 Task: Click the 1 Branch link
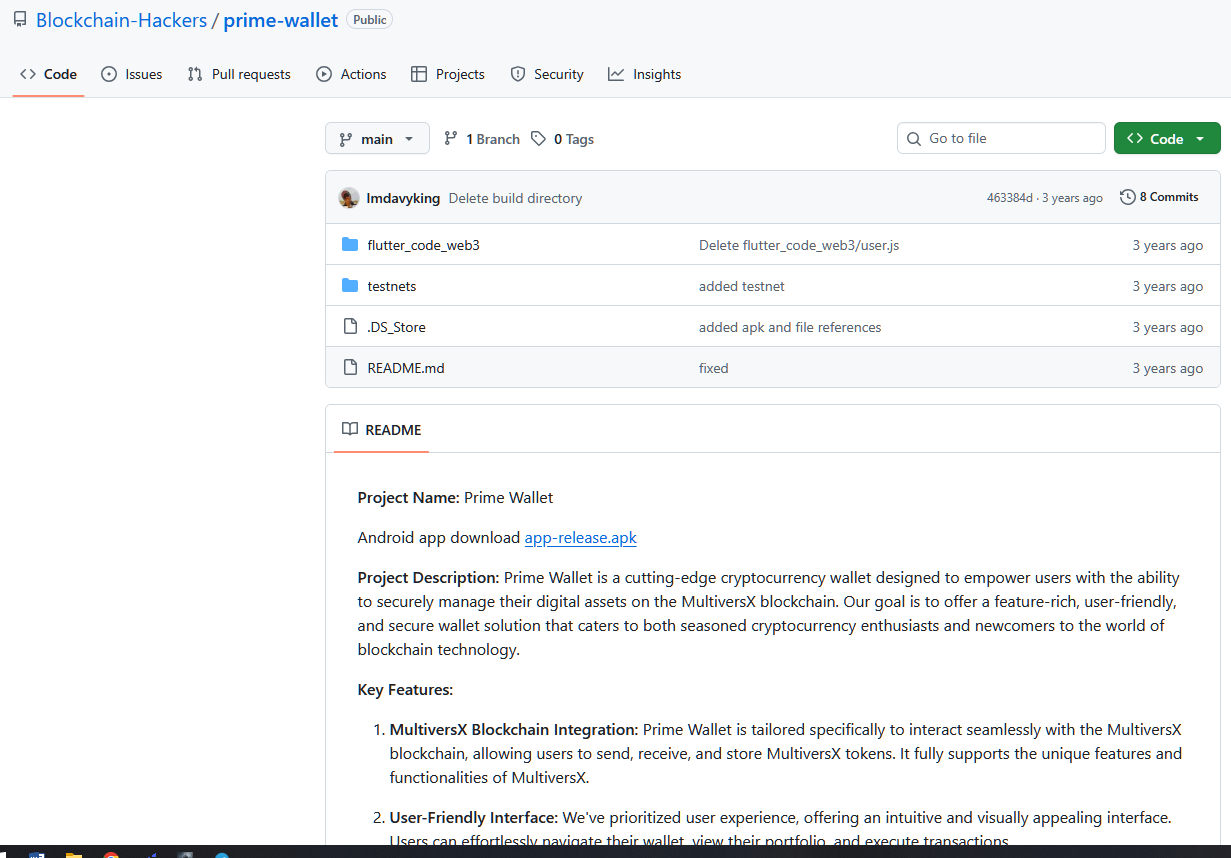coord(482,139)
